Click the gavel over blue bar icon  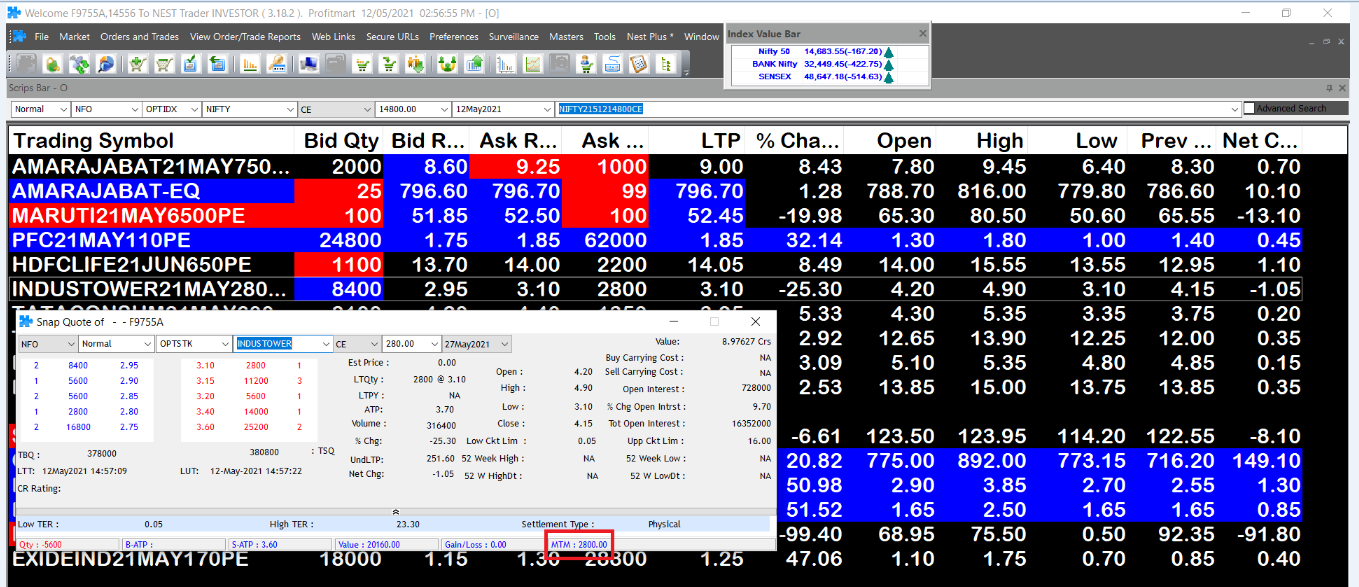(x=276, y=64)
